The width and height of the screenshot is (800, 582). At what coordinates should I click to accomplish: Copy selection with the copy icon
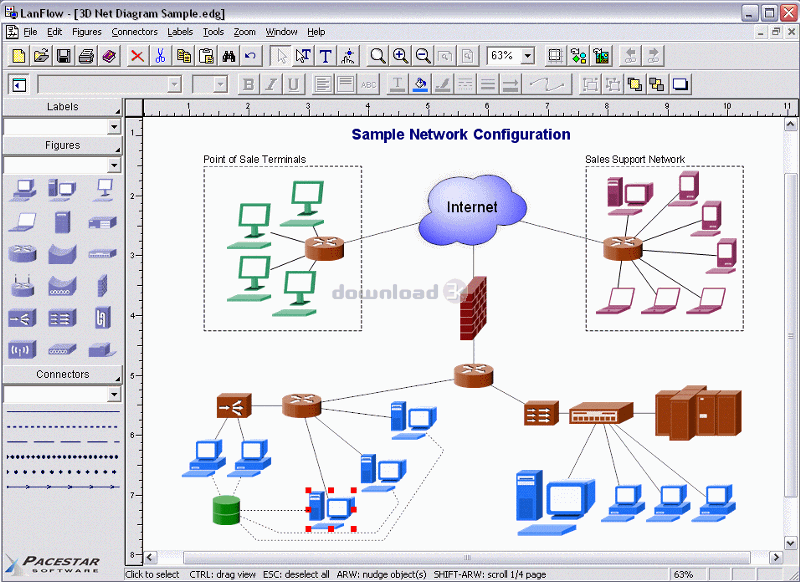click(184, 56)
